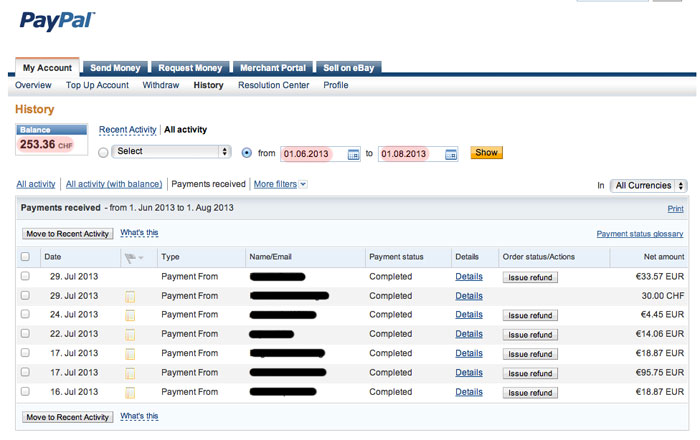The image size is (700, 440).
Task: Open calendar picker beside the from date
Action: pos(353,154)
